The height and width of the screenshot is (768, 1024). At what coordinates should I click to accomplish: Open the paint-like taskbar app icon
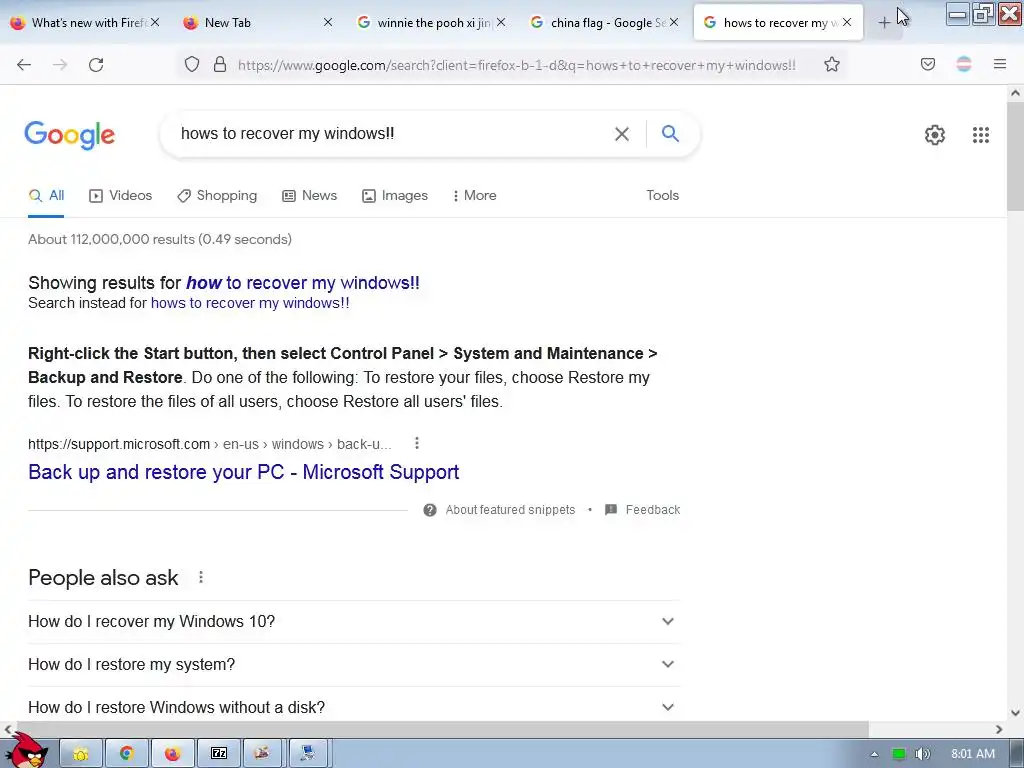[263, 754]
